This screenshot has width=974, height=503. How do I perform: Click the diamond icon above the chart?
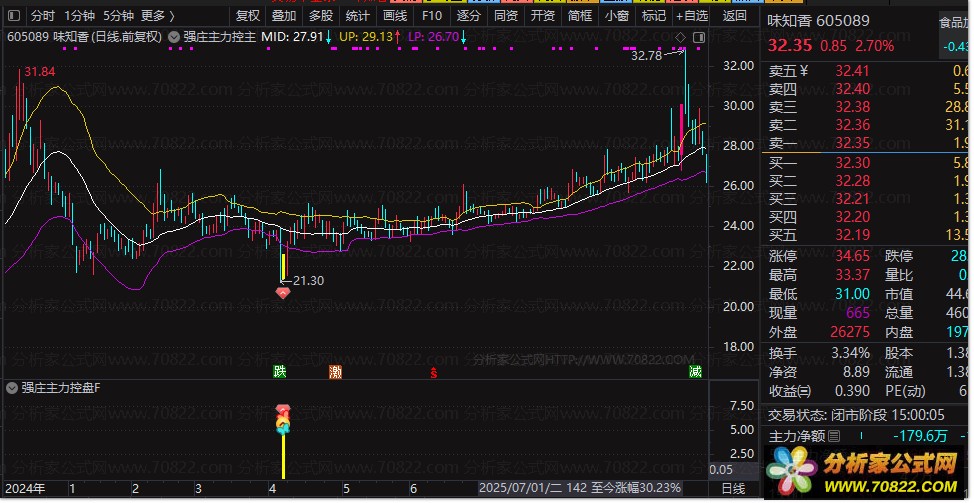pyautogui.click(x=680, y=37)
